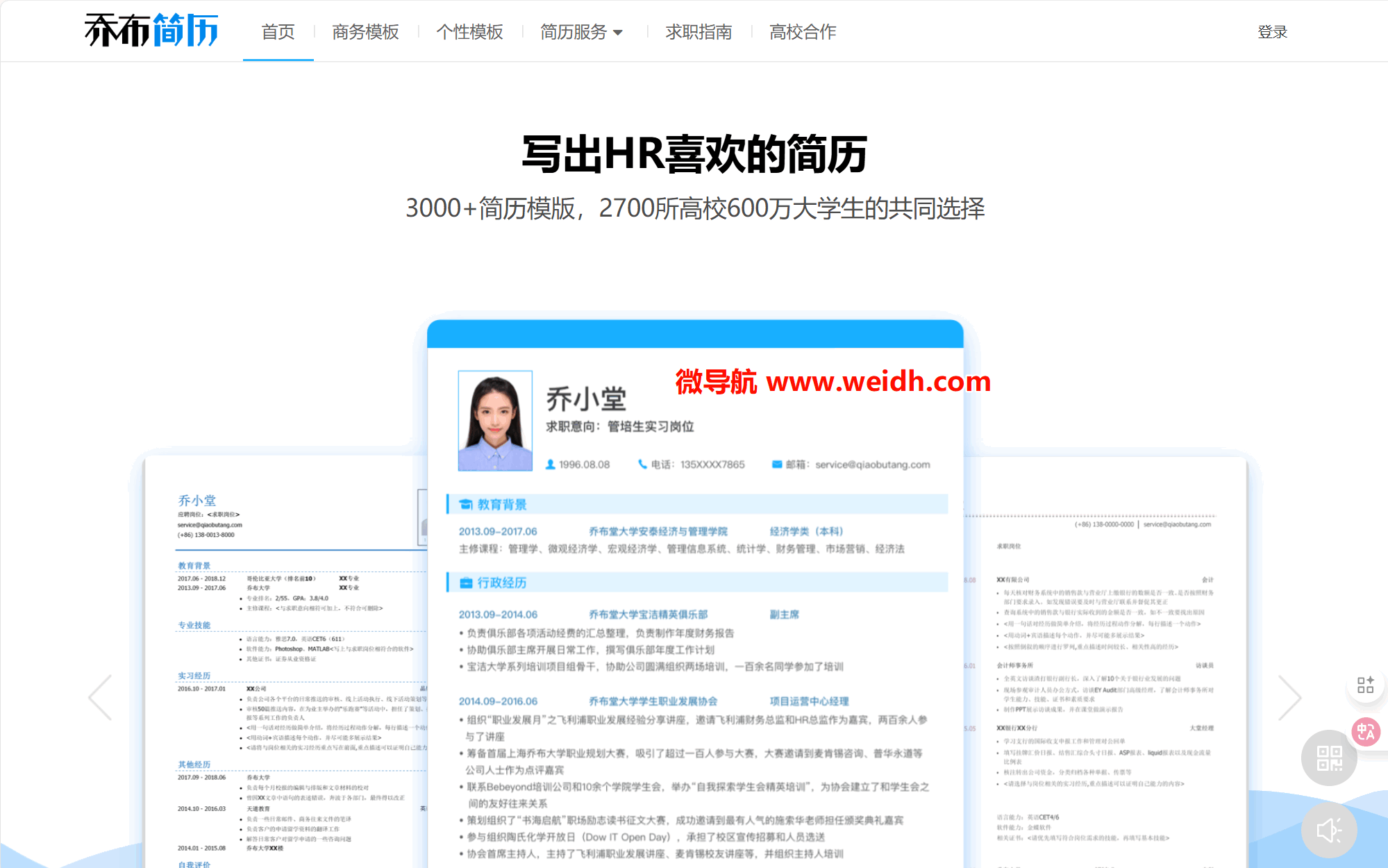Click 乔布堂大学宝洁精英俱乐部 text
Viewport: 1388px width, 868px height.
tap(648, 615)
